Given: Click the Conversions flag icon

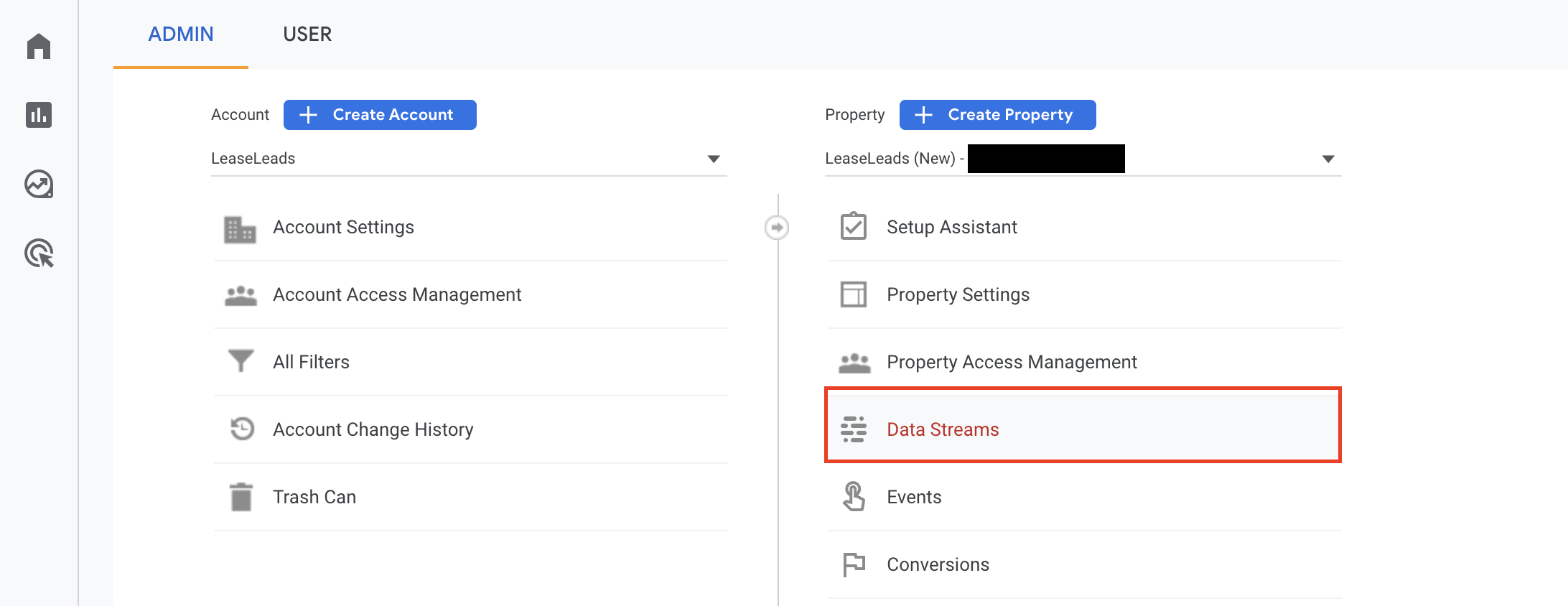Looking at the screenshot, I should pyautogui.click(x=854, y=564).
